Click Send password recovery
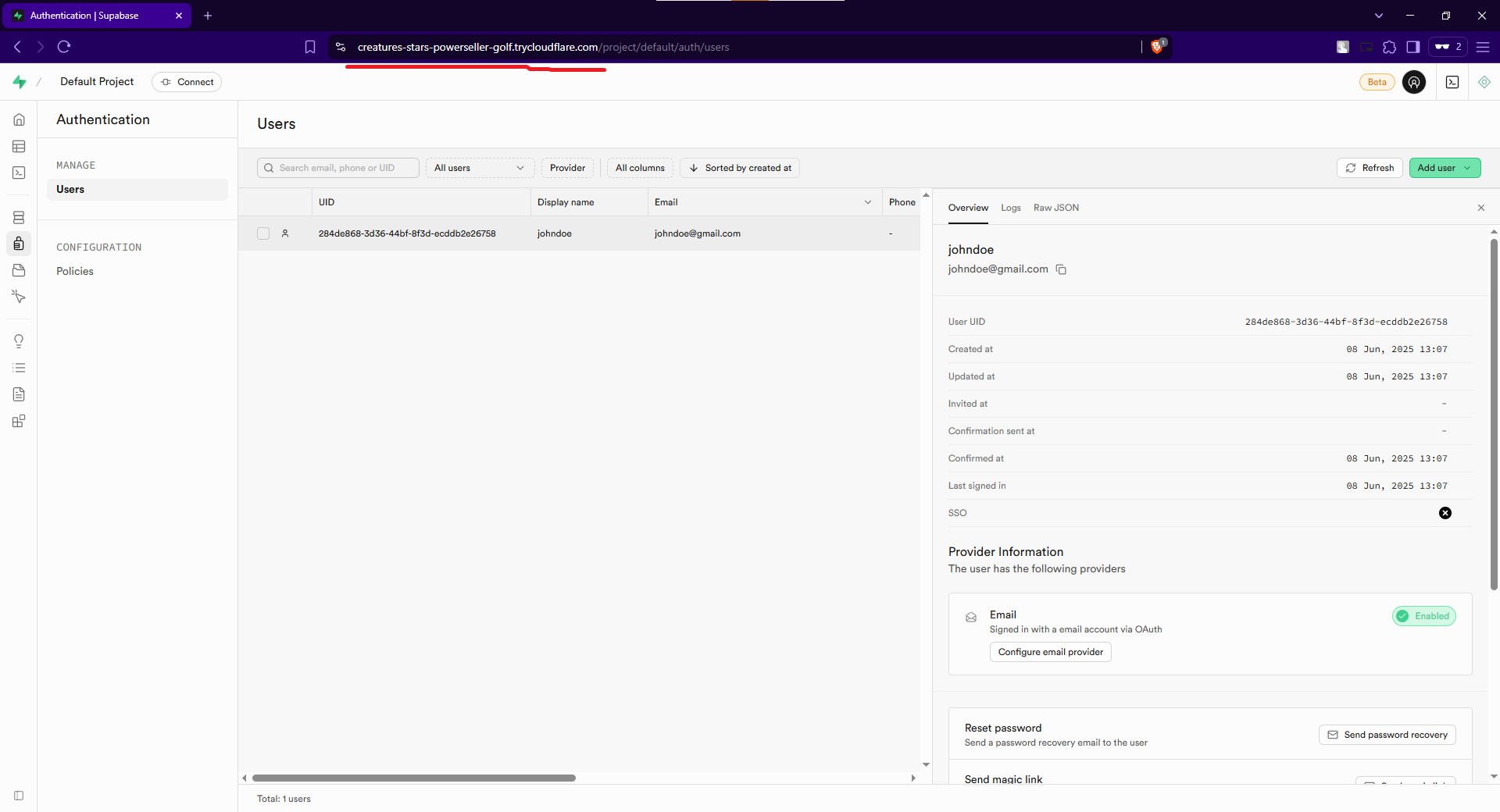Screen dimensions: 1500x812 tap(1387, 735)
